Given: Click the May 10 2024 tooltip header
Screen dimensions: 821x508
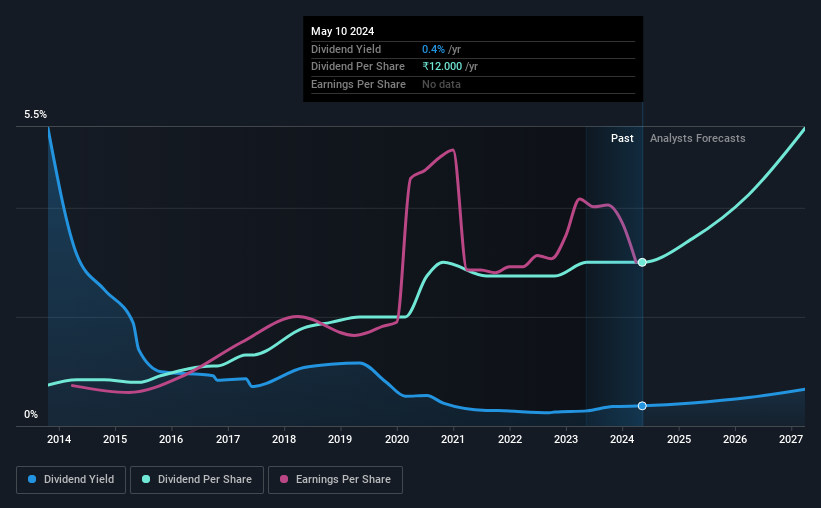Looking at the screenshot, I should pyautogui.click(x=342, y=31).
